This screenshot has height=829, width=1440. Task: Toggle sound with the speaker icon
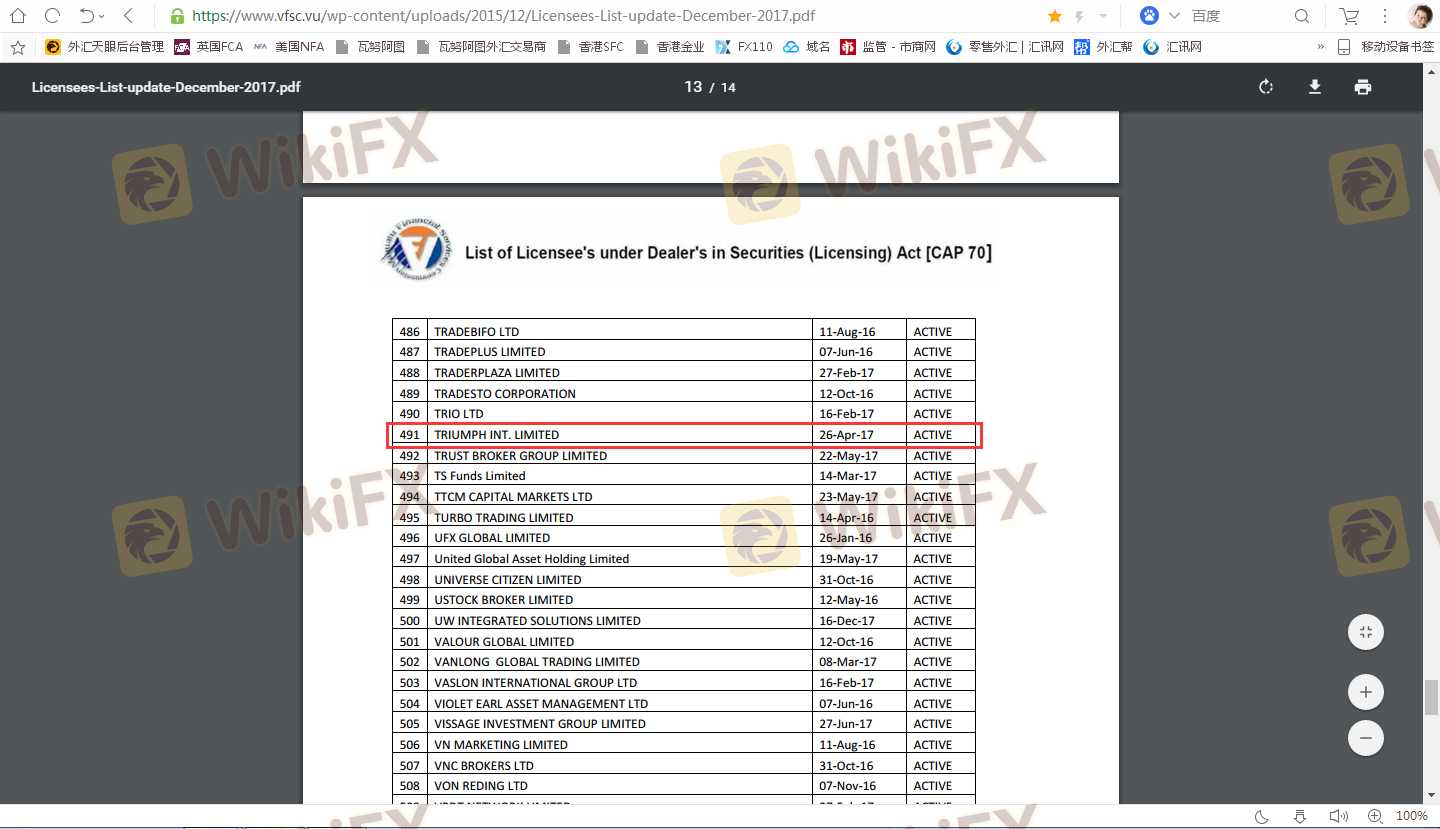coord(1337,816)
